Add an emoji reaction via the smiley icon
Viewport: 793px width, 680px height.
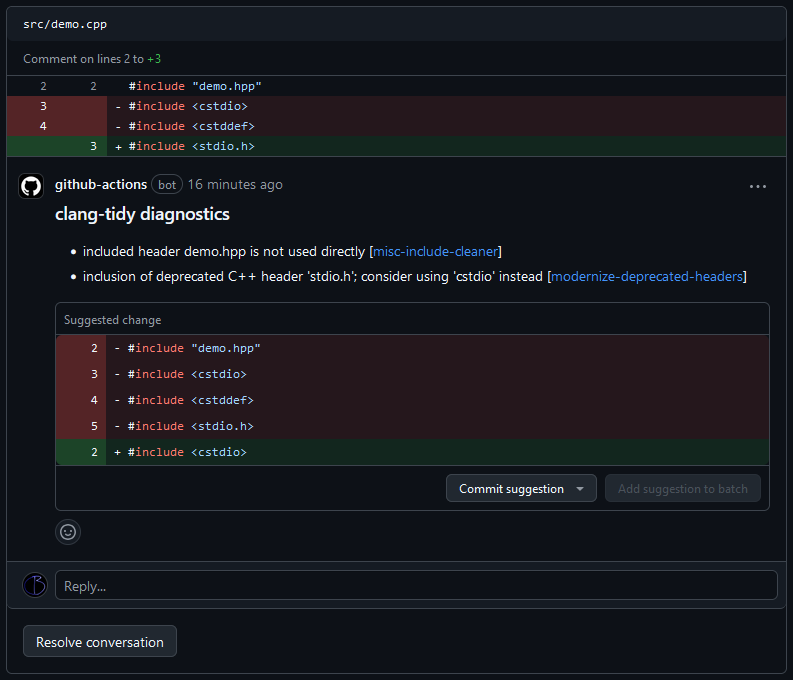point(68,532)
